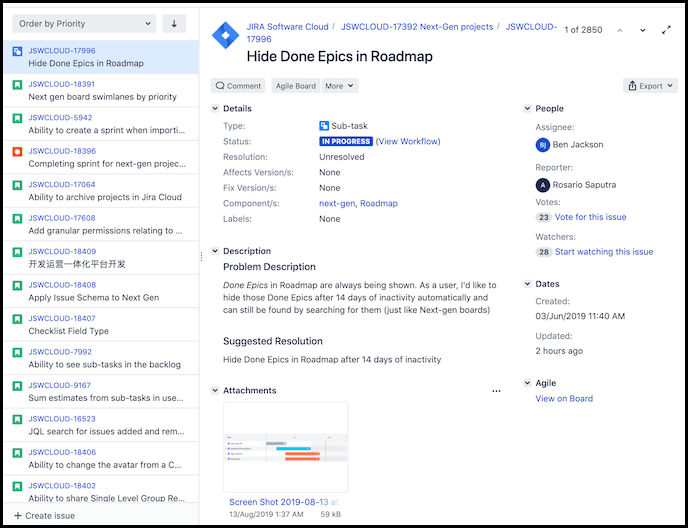This screenshot has width=688, height=528.
Task: Click green icon beside JSWCLOUD-16523
Action: point(17,420)
